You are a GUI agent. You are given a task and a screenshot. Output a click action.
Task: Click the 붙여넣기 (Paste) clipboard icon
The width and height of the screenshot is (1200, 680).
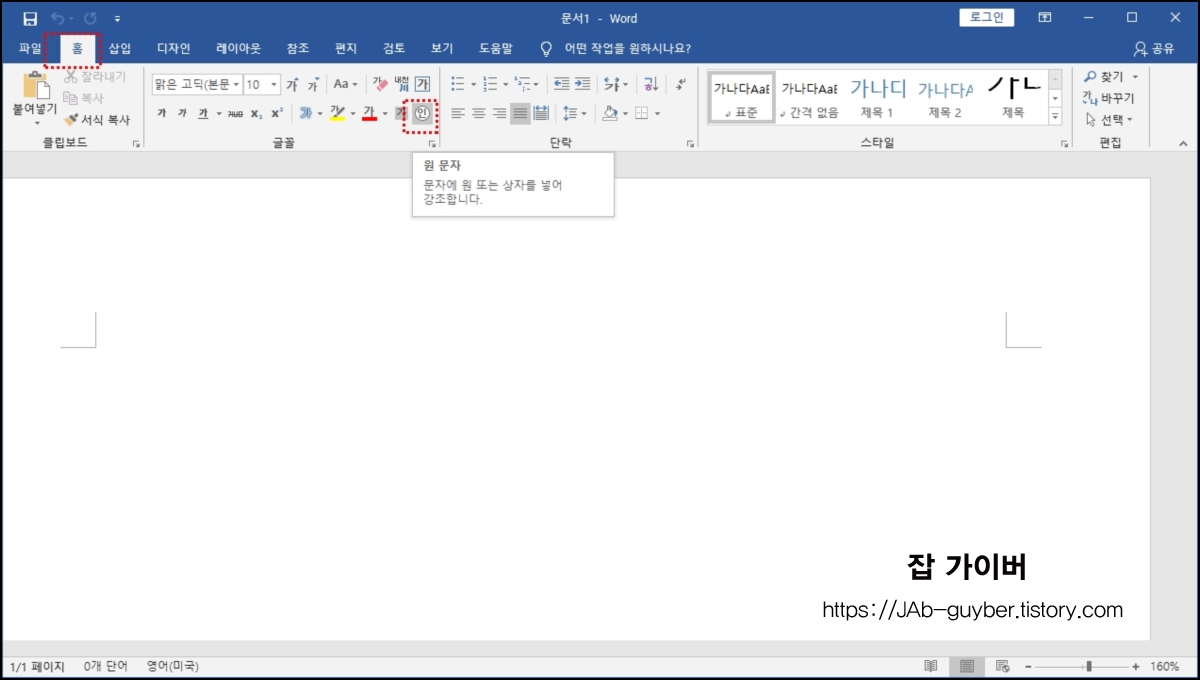coord(35,86)
